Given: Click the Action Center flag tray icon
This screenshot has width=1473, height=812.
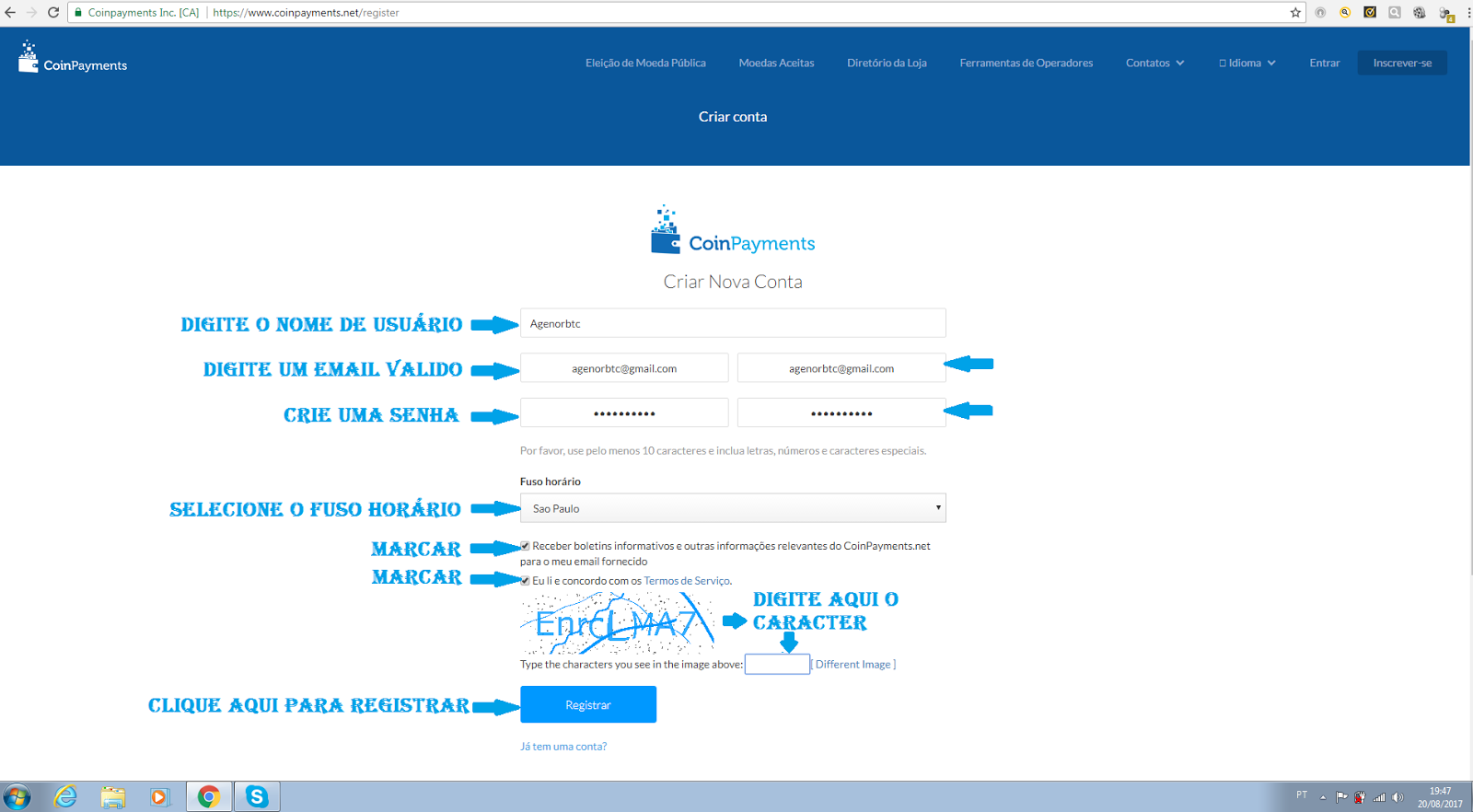Looking at the screenshot, I should pyautogui.click(x=1341, y=797).
